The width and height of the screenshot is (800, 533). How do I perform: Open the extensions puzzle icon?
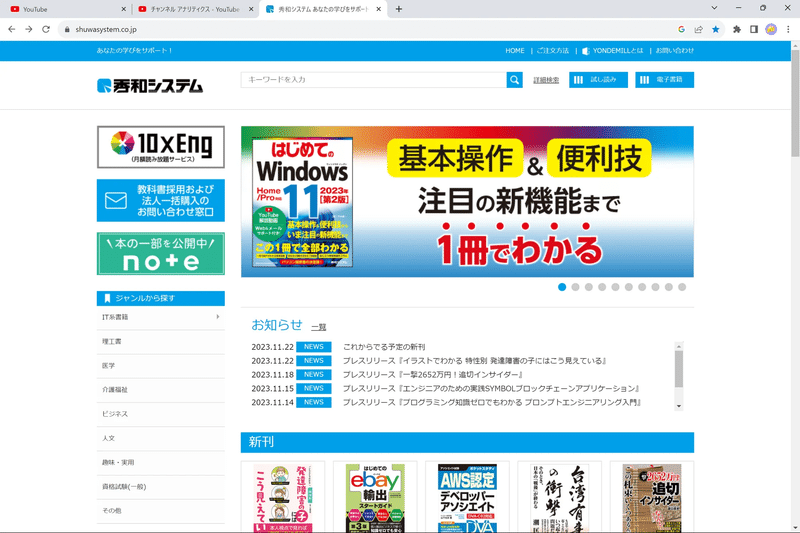pos(737,30)
